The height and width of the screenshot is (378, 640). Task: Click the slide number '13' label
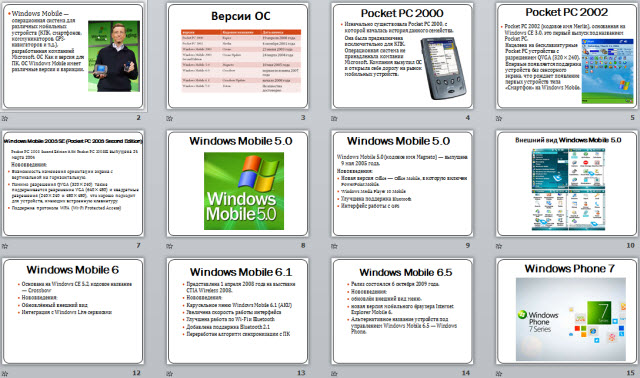(x=301, y=373)
